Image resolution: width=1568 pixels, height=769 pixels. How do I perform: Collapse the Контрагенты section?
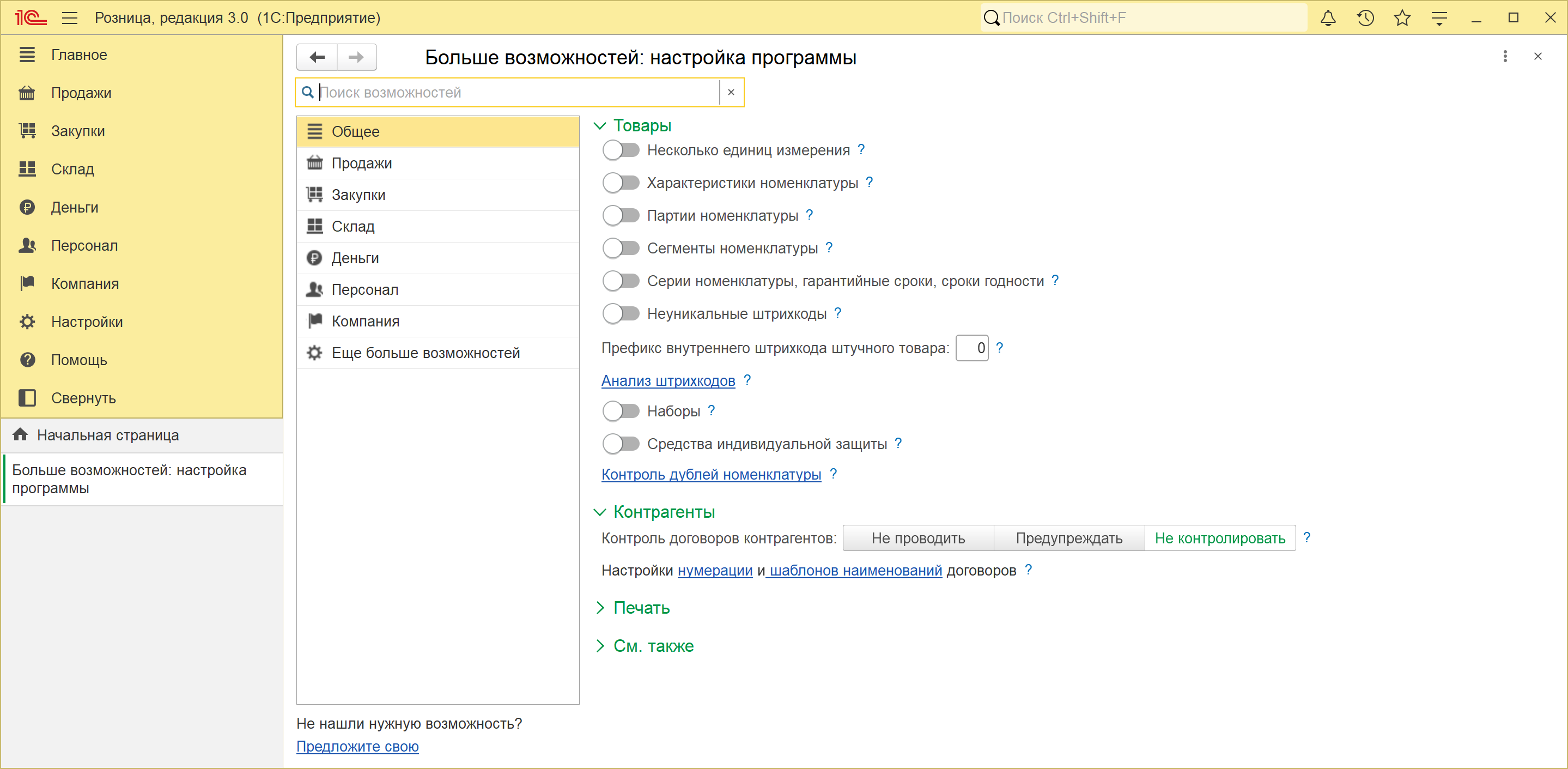click(x=599, y=512)
